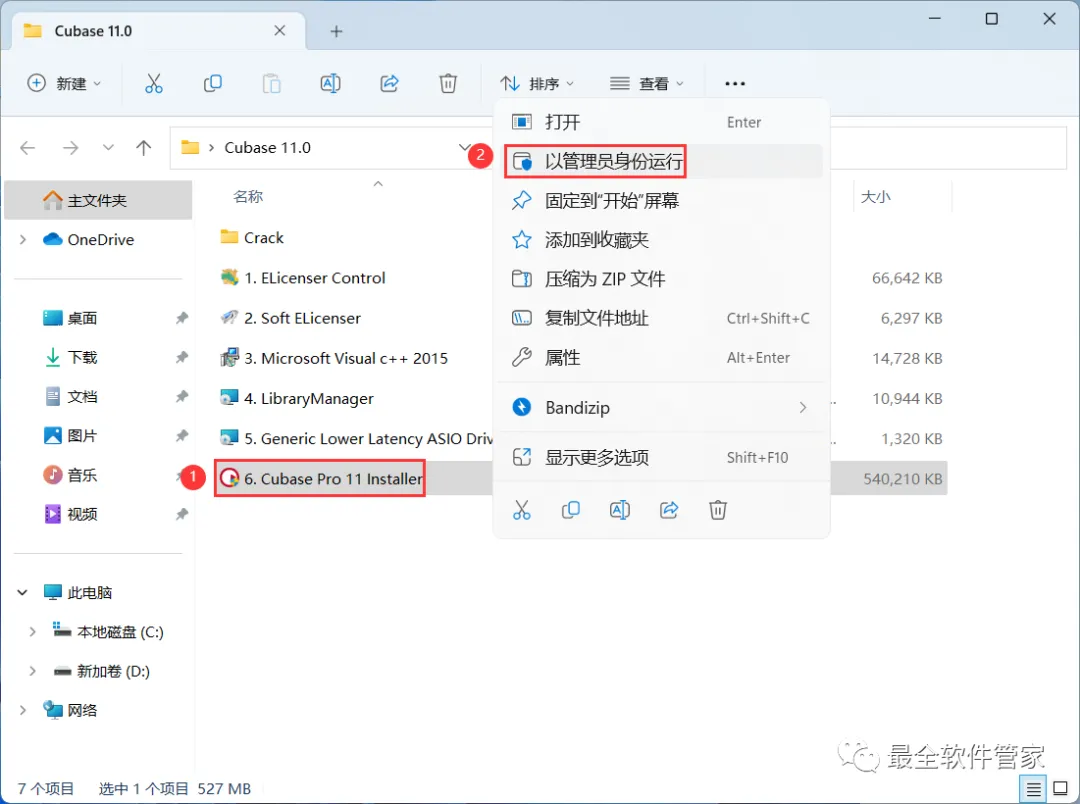Collapse 此电脑 tree node
1080x804 pixels.
coord(22,592)
